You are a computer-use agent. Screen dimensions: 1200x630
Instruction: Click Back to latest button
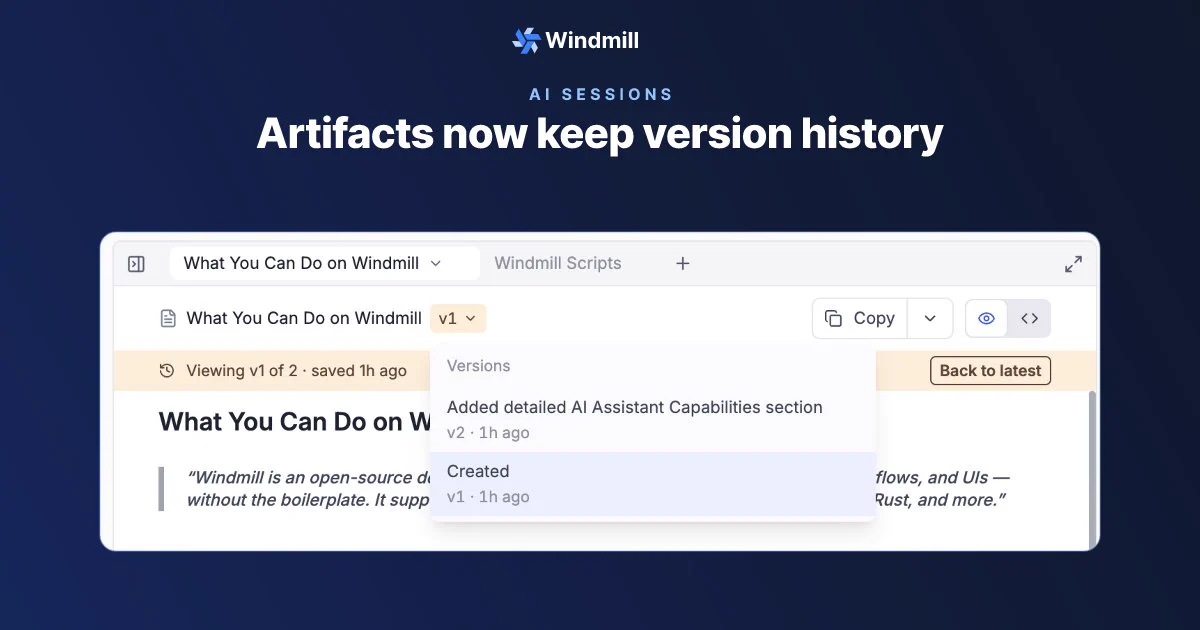click(x=990, y=370)
